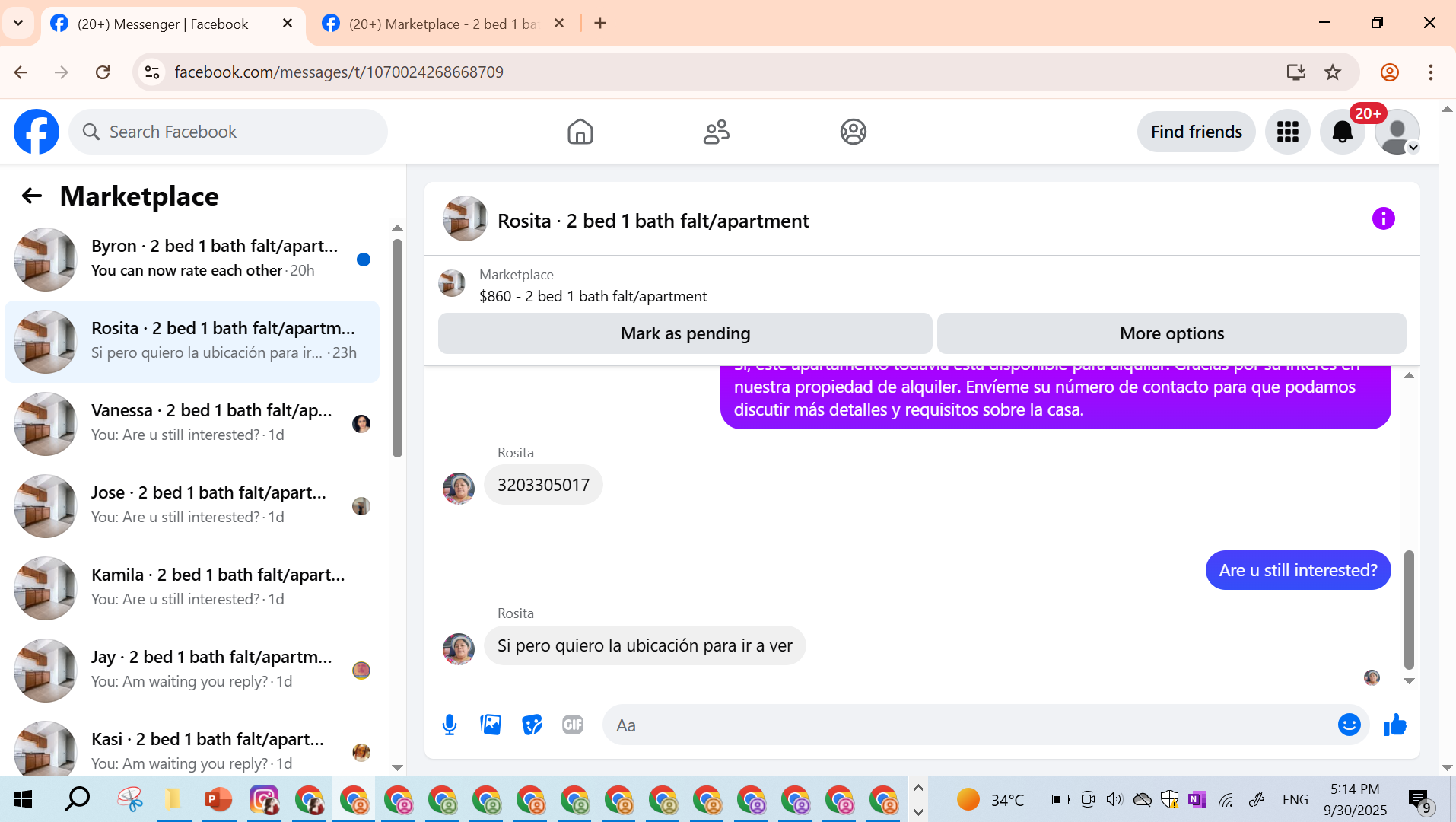Switch to the Marketplace browser tab
Viewport: 1456px width, 822px height.
point(443,24)
